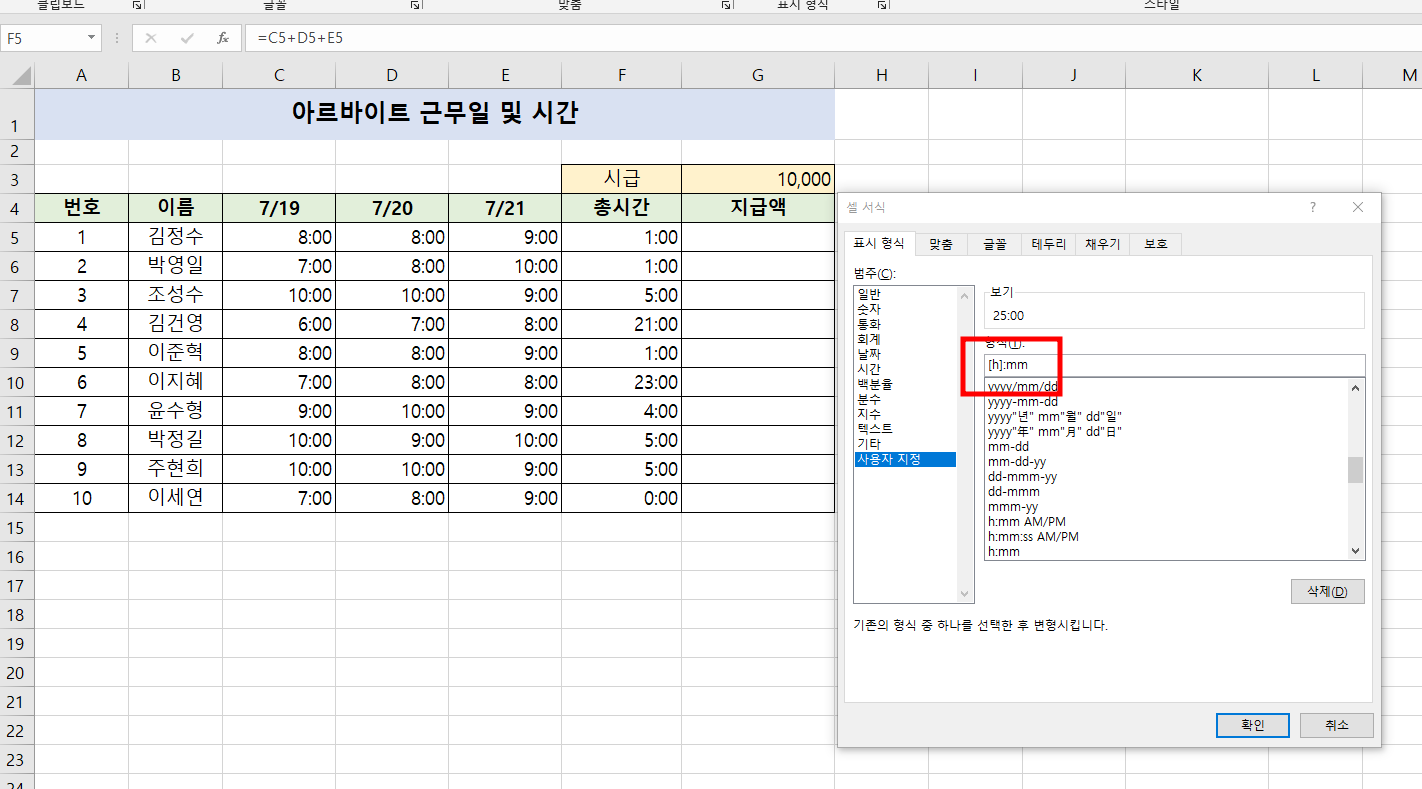The height and width of the screenshot is (789, 1422).
Task: Click the title cell 아르바이트 근무일 및 시간
Action: [x=435, y=113]
